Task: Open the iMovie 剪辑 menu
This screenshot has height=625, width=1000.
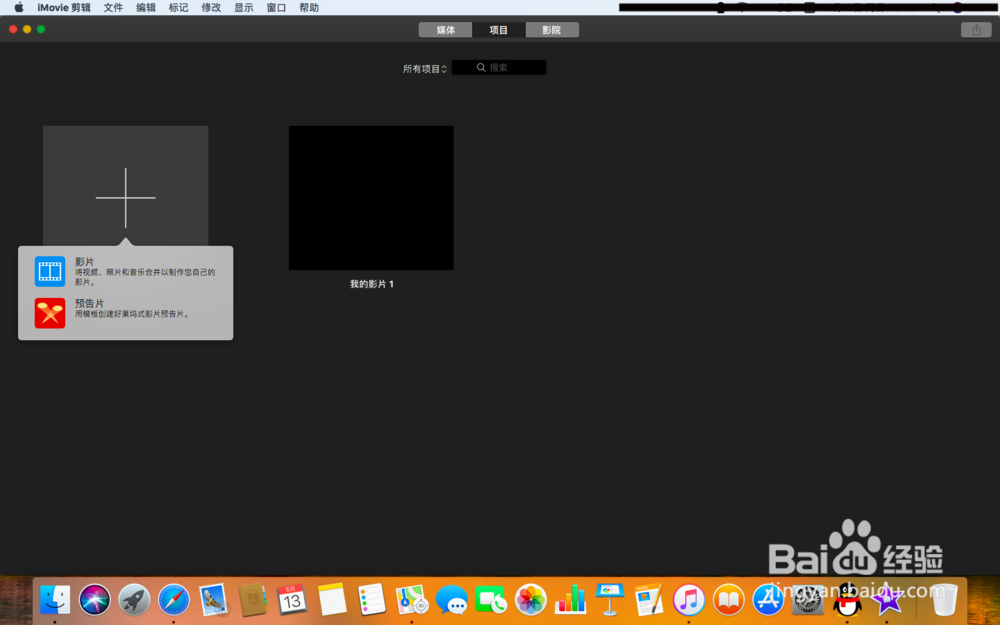Action: click(x=64, y=8)
